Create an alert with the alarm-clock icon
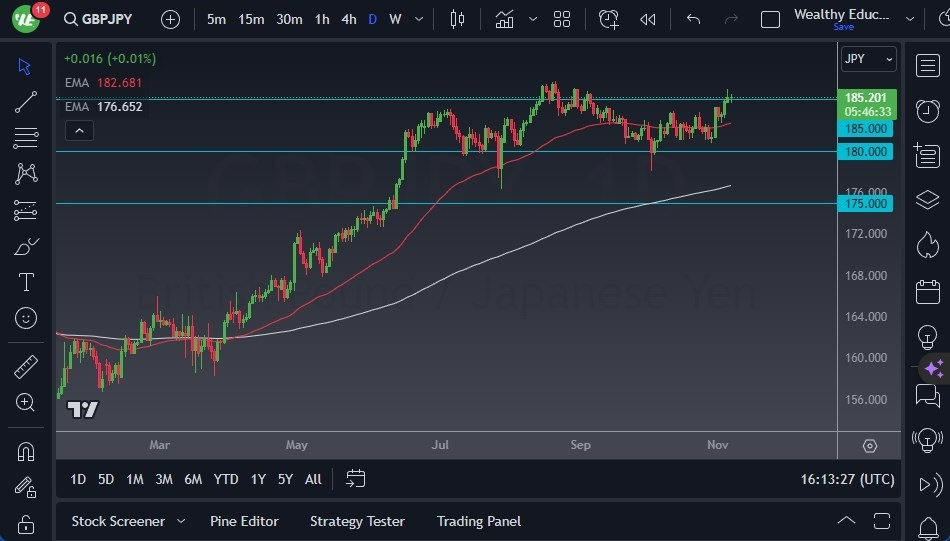950x541 pixels. (x=608, y=19)
